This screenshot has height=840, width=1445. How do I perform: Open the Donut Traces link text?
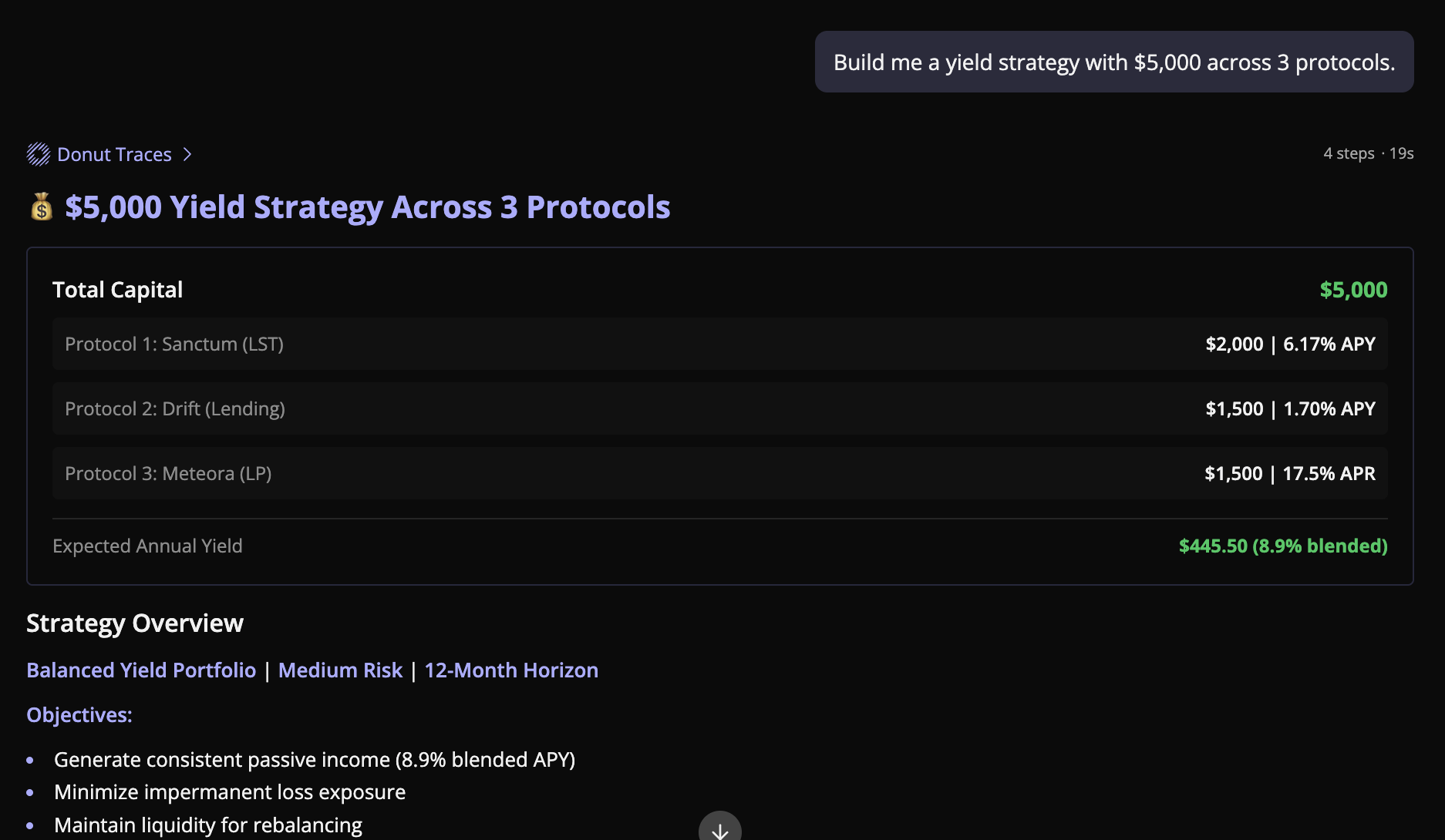[x=114, y=154]
